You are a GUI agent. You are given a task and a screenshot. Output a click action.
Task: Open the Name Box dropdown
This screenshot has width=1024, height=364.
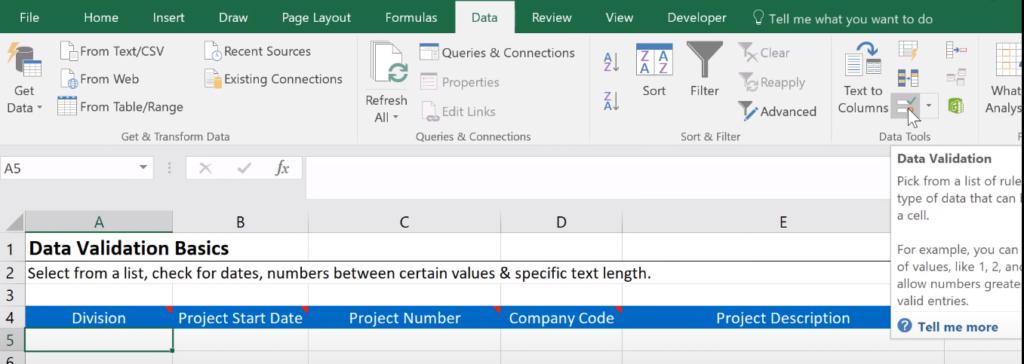143,169
